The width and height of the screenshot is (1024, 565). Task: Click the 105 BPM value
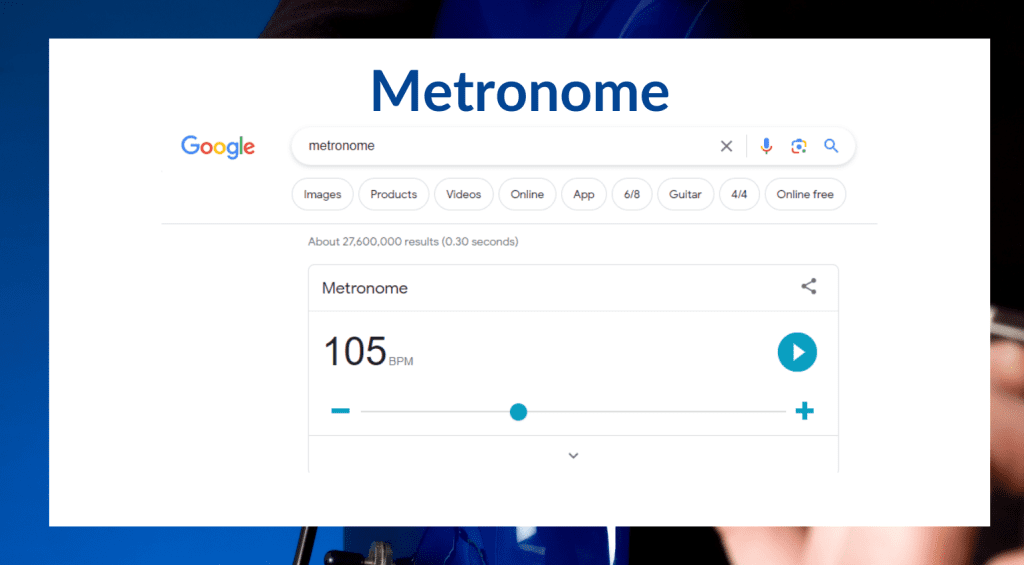[x=356, y=351]
